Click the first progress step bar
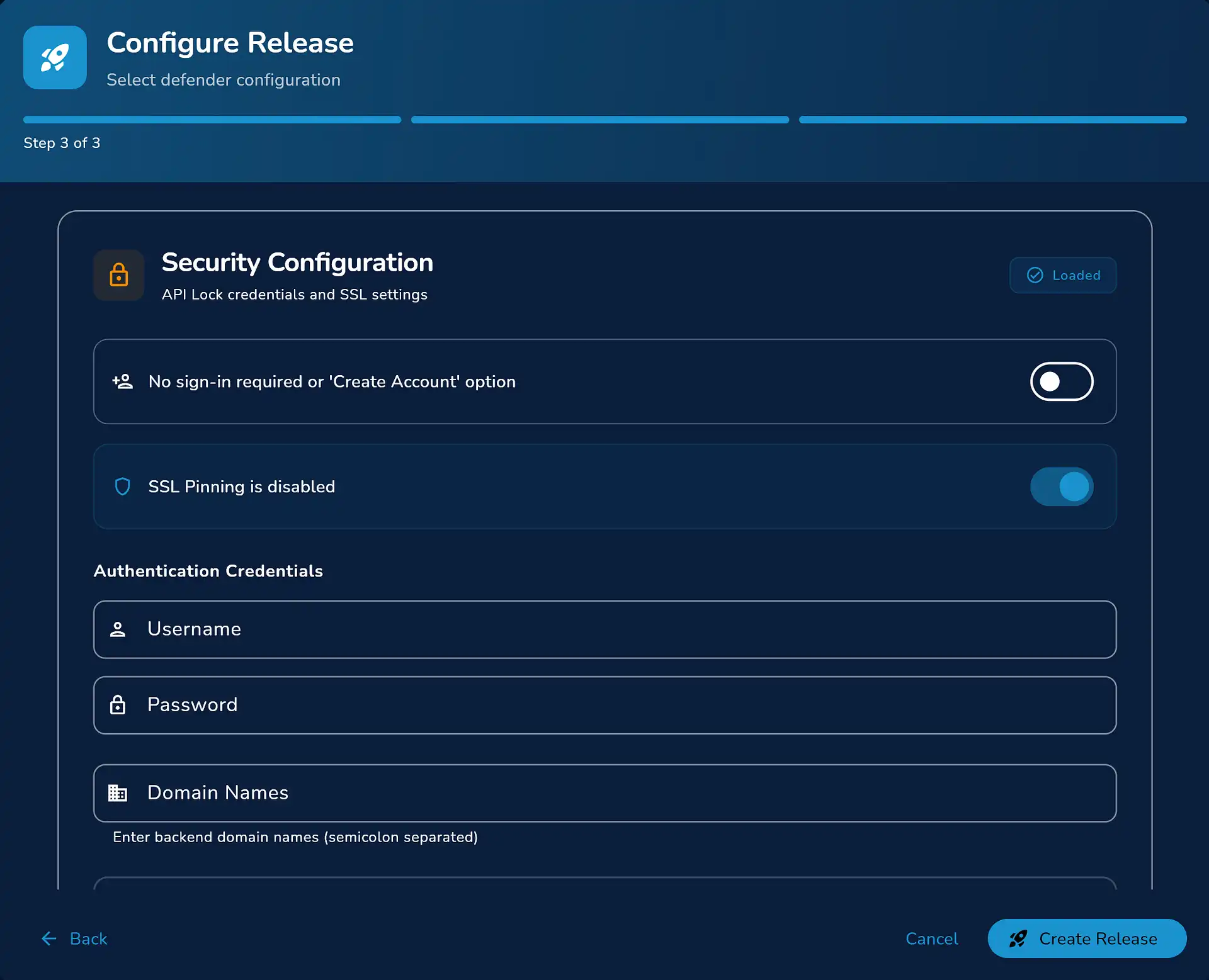1209x980 pixels. [212, 120]
